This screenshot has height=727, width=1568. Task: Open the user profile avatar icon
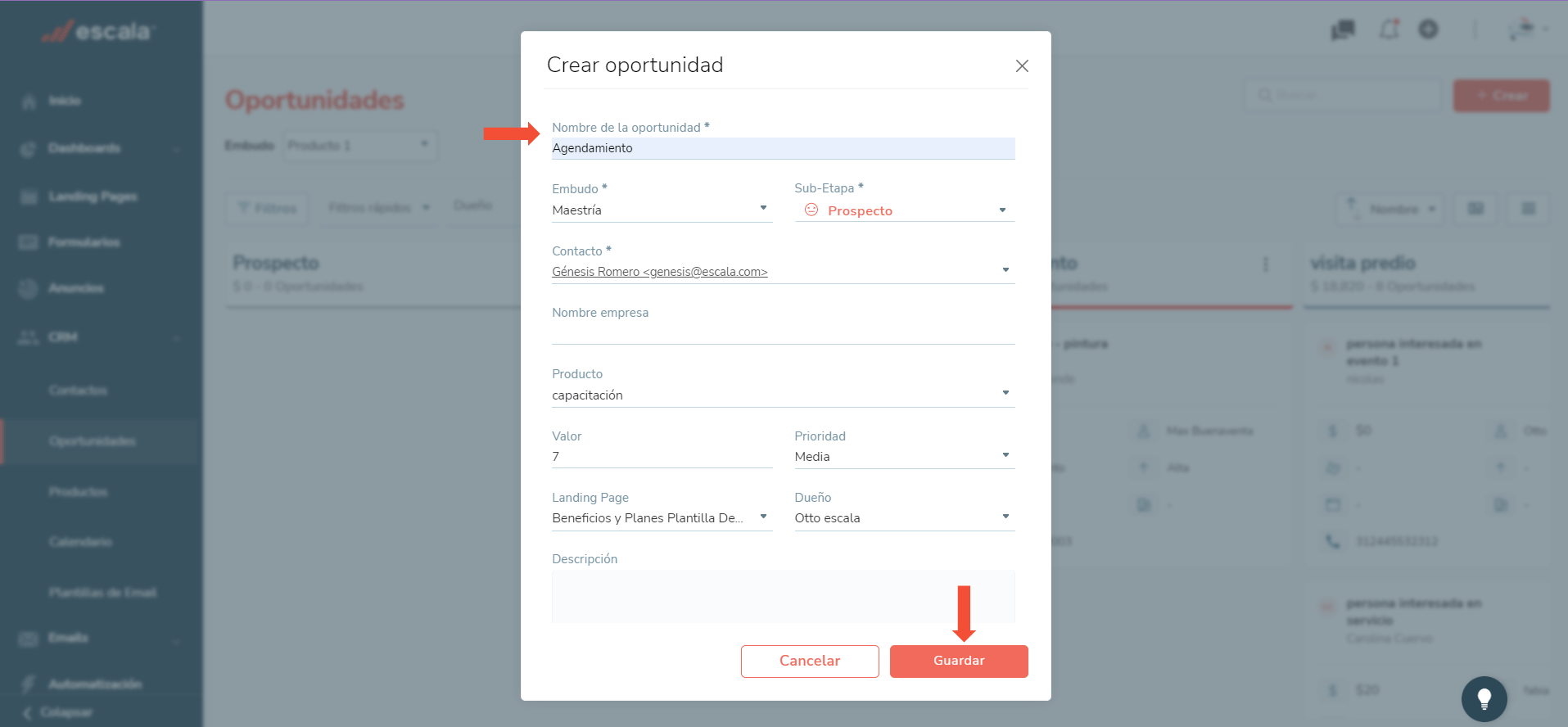[x=1522, y=29]
